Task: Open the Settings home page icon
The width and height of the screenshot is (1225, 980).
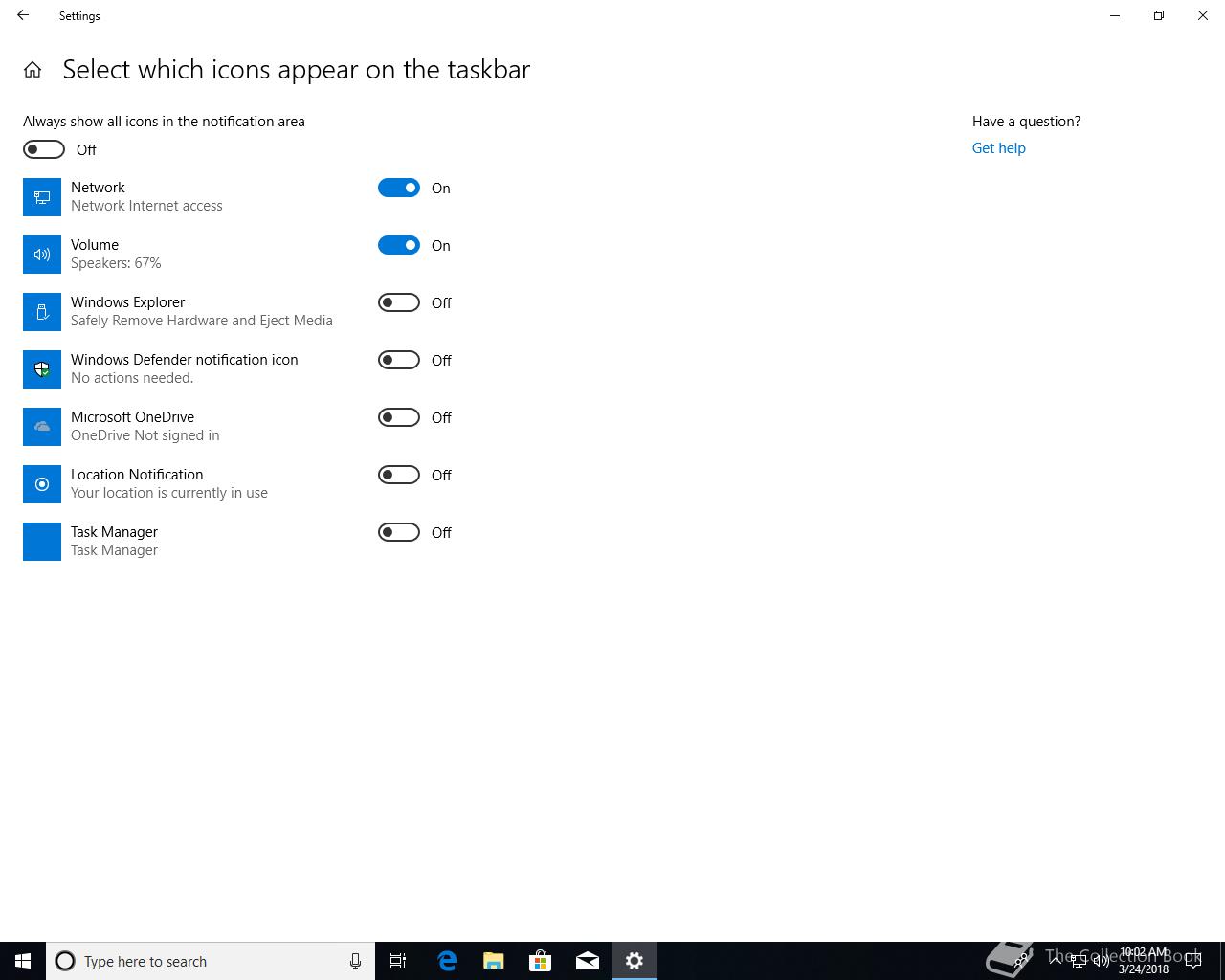Action: pos(33,70)
